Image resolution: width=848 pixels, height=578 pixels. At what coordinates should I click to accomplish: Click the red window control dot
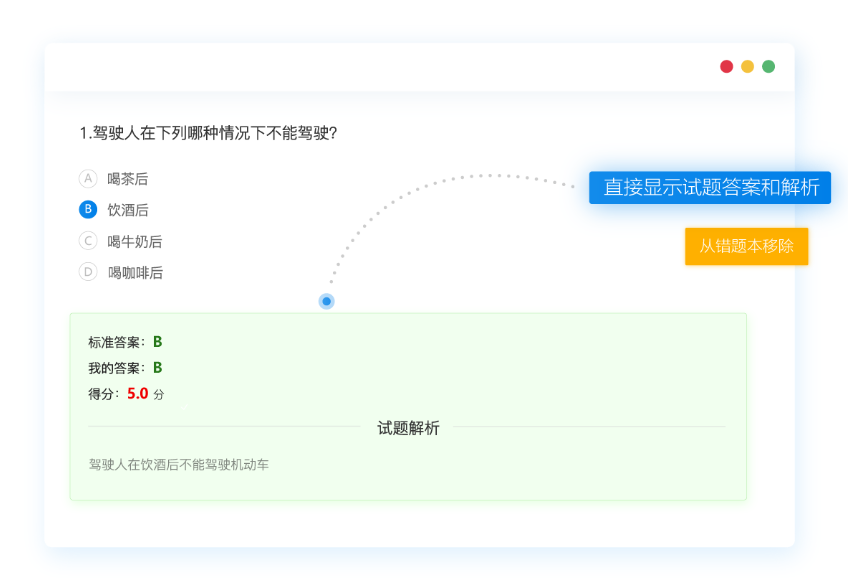point(727,67)
